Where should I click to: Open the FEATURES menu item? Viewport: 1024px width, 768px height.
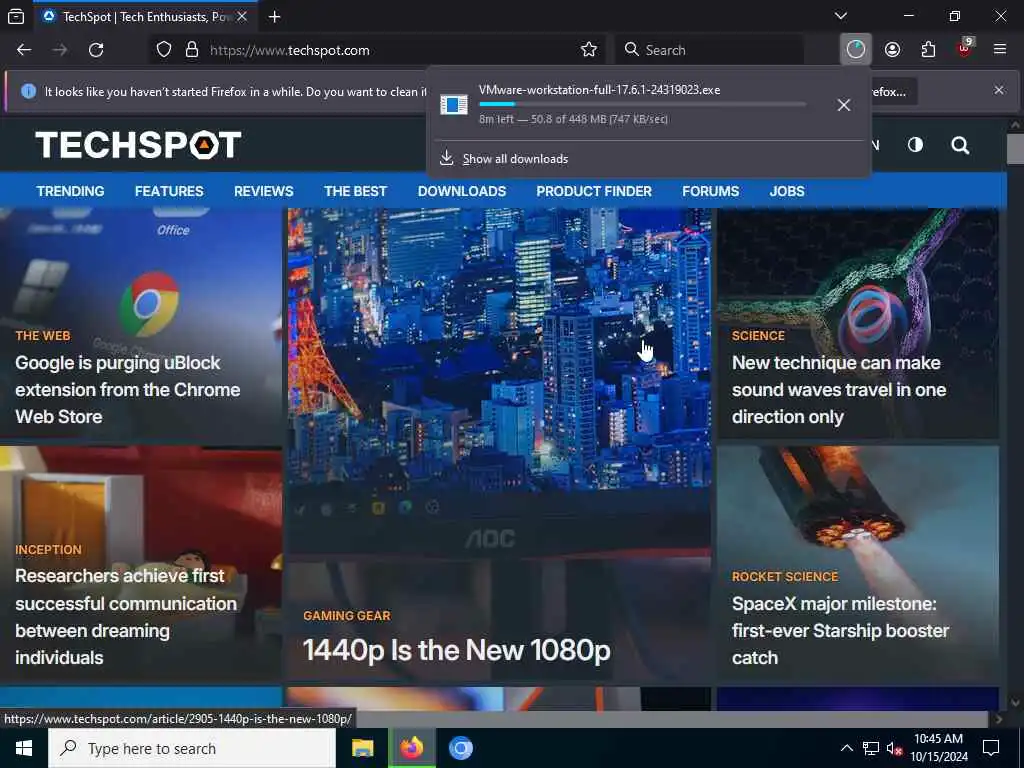tap(169, 191)
